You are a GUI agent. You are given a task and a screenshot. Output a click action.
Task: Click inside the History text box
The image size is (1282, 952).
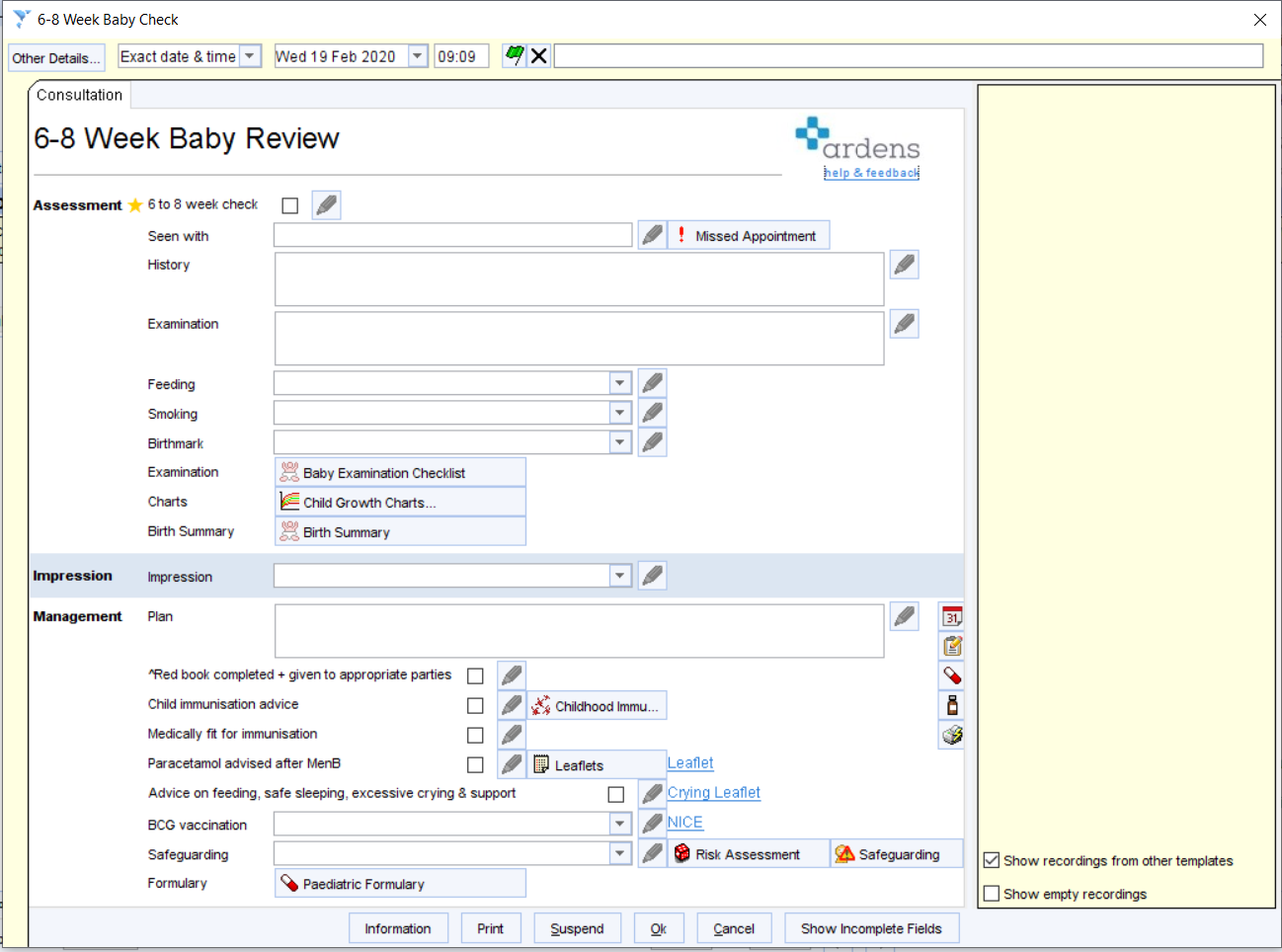coord(578,278)
